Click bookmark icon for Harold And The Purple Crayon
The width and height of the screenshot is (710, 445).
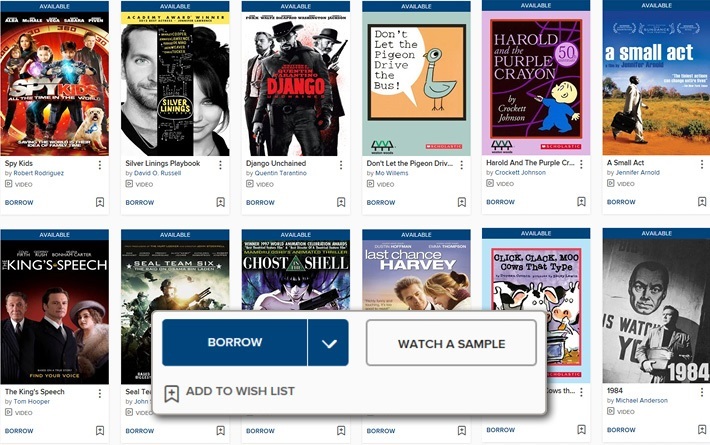tap(582, 202)
